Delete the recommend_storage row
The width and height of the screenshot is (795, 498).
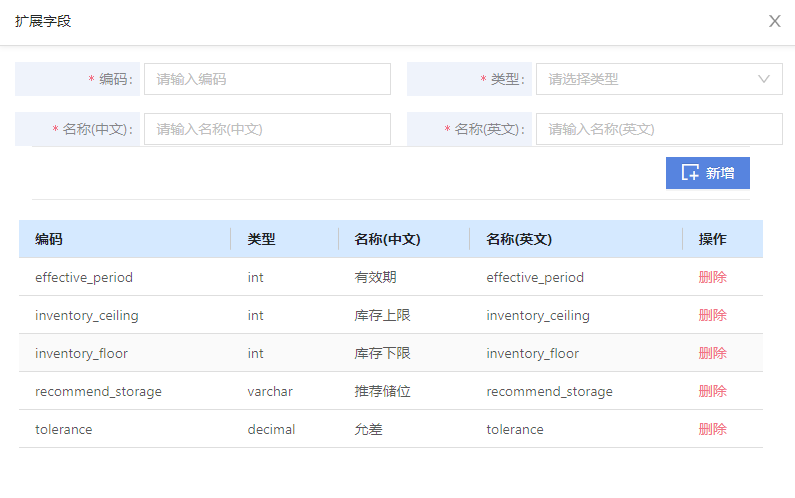point(712,391)
